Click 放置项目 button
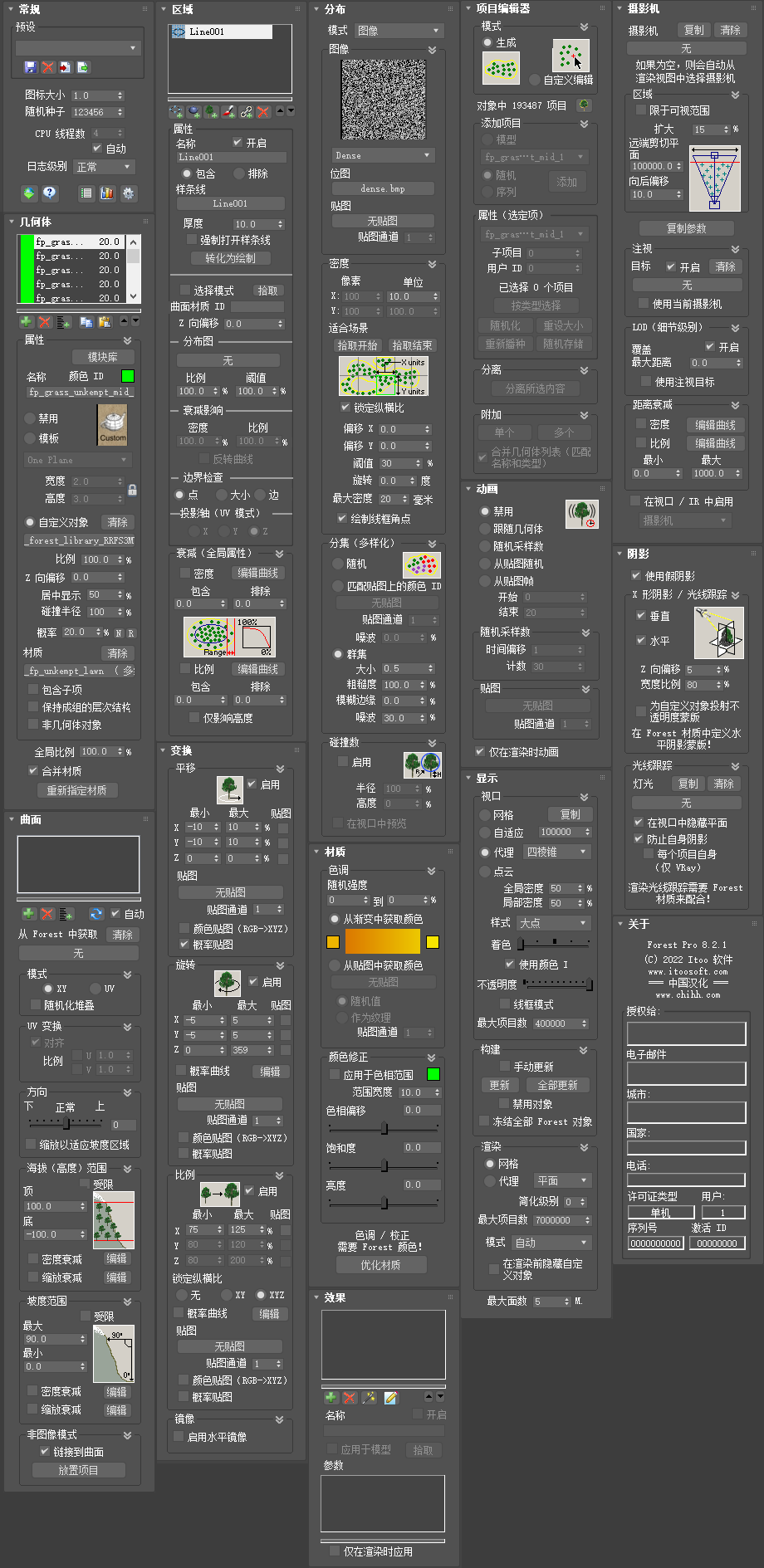The width and height of the screenshot is (764, 1568). (x=79, y=1470)
